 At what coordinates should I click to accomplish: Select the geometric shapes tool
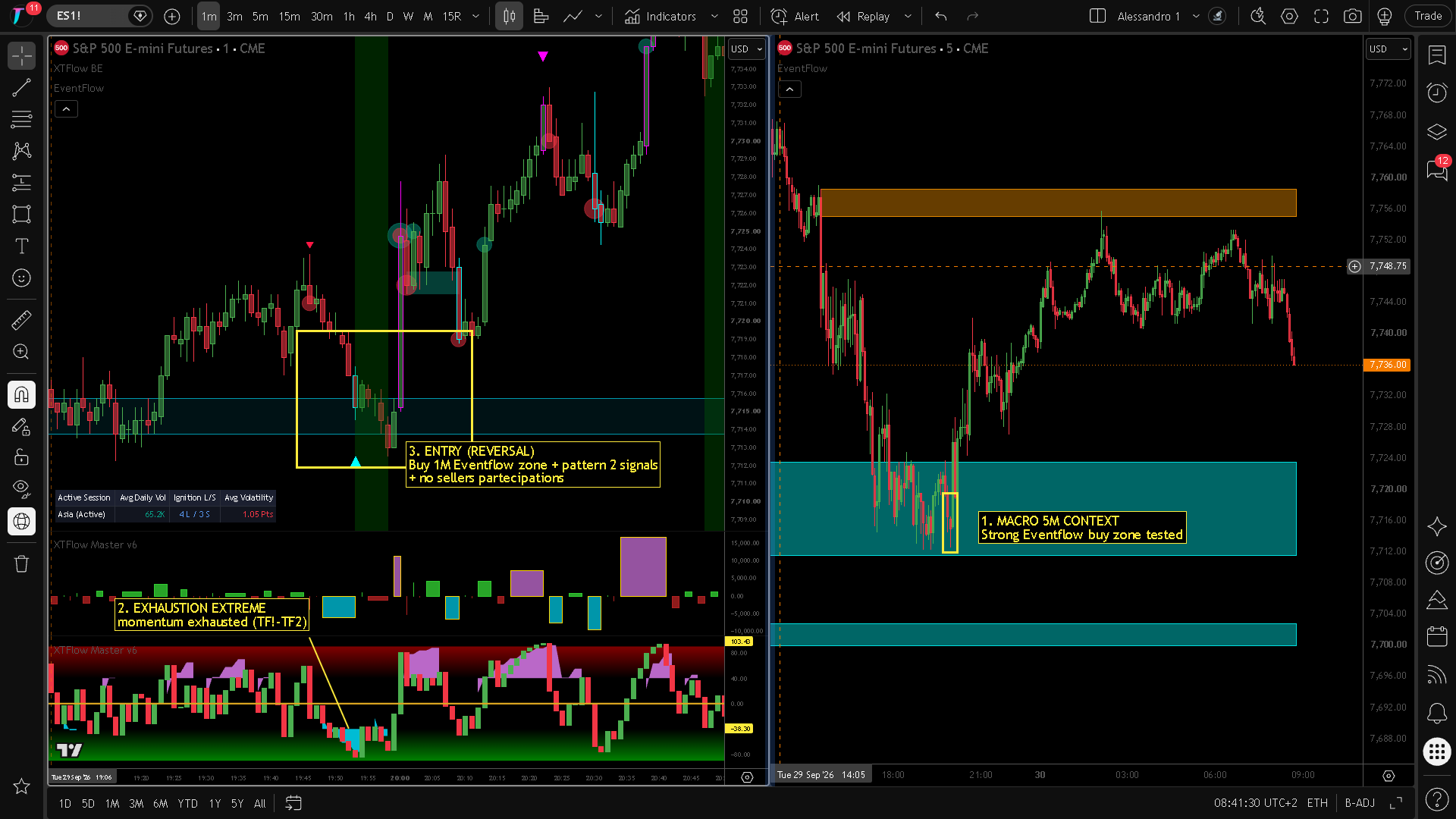click(x=21, y=215)
